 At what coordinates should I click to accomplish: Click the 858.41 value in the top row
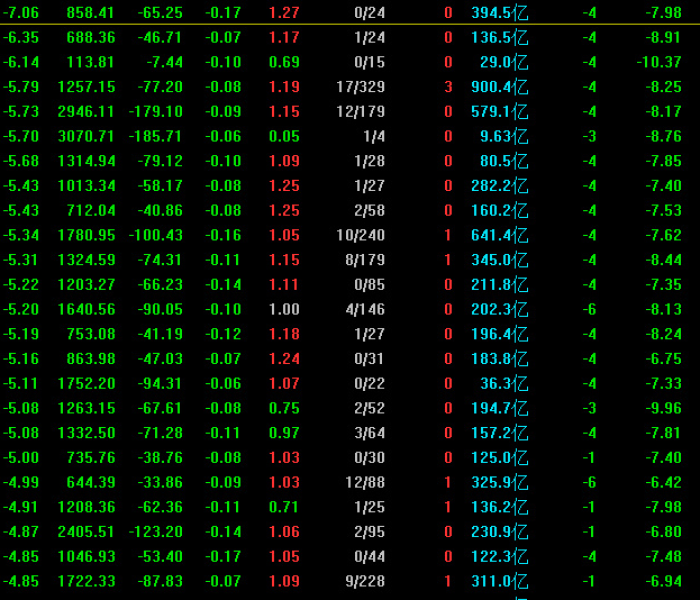click(x=91, y=12)
